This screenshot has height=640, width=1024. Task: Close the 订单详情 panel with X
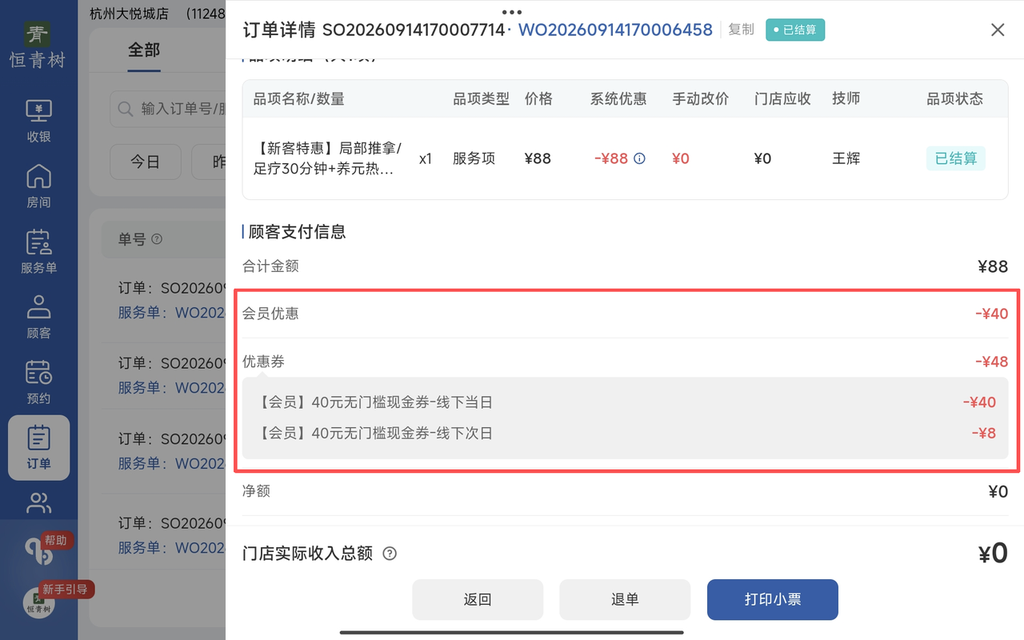[x=997, y=30]
